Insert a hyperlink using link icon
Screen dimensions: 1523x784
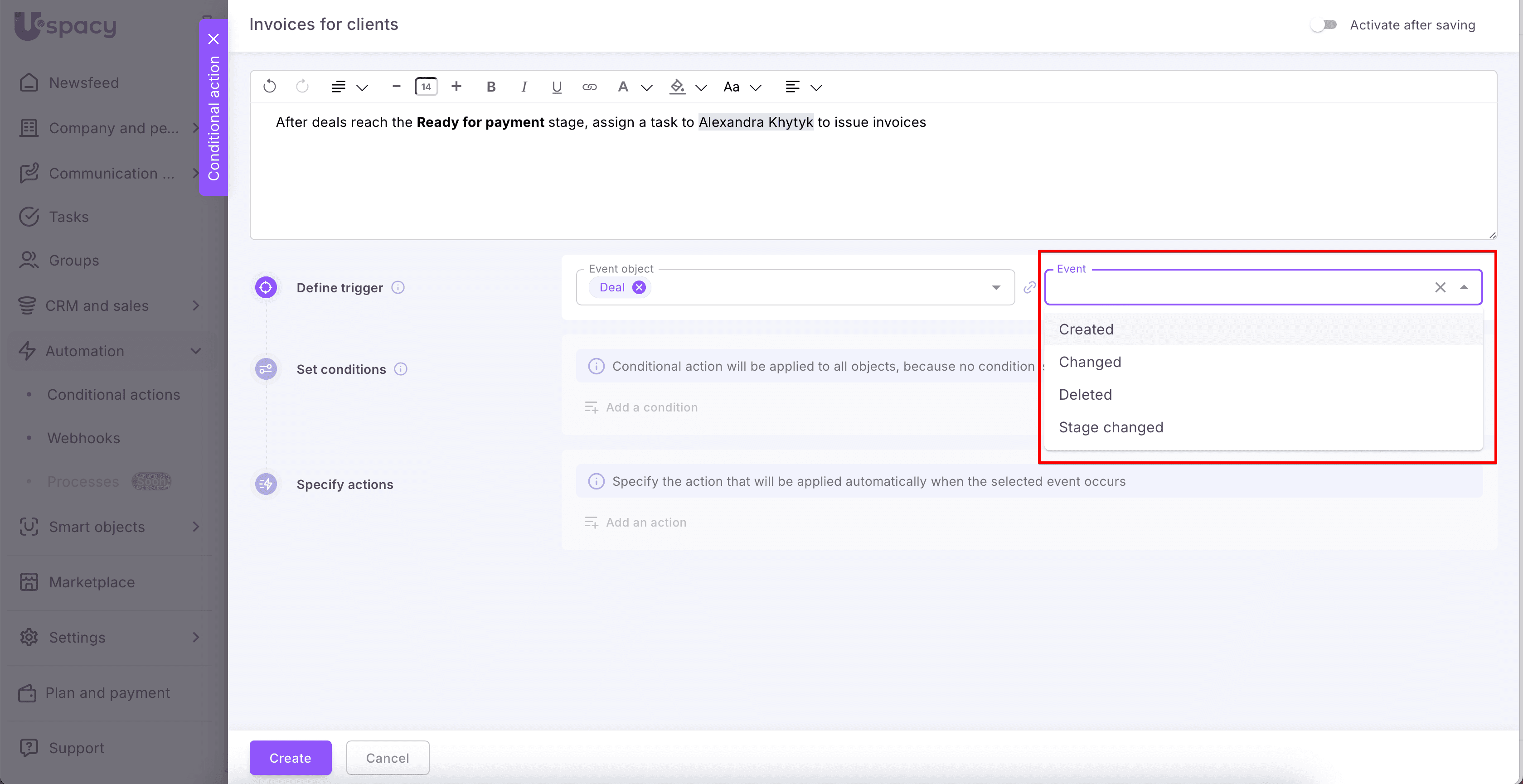[x=589, y=87]
